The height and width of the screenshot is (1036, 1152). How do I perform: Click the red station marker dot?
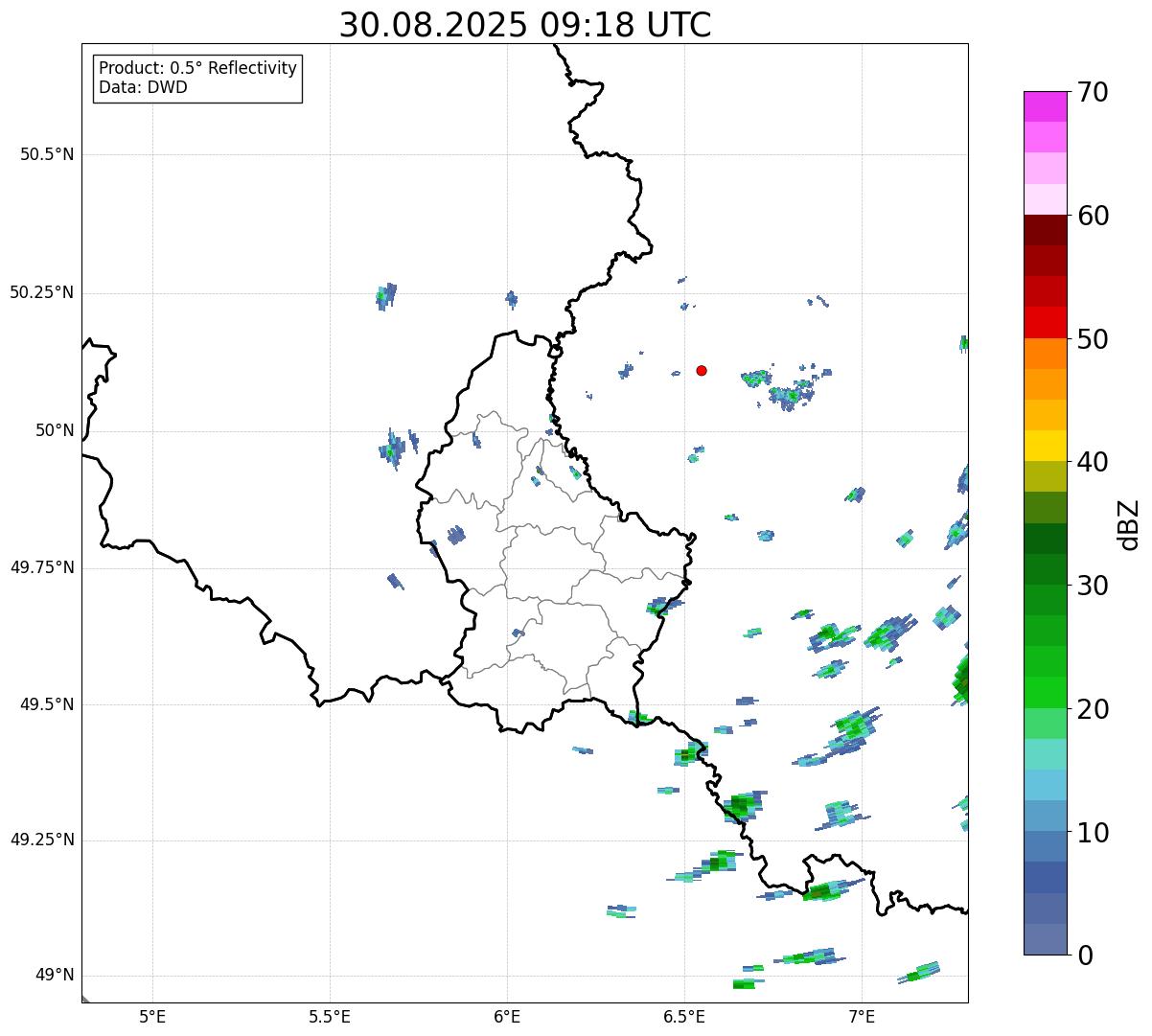point(702,371)
